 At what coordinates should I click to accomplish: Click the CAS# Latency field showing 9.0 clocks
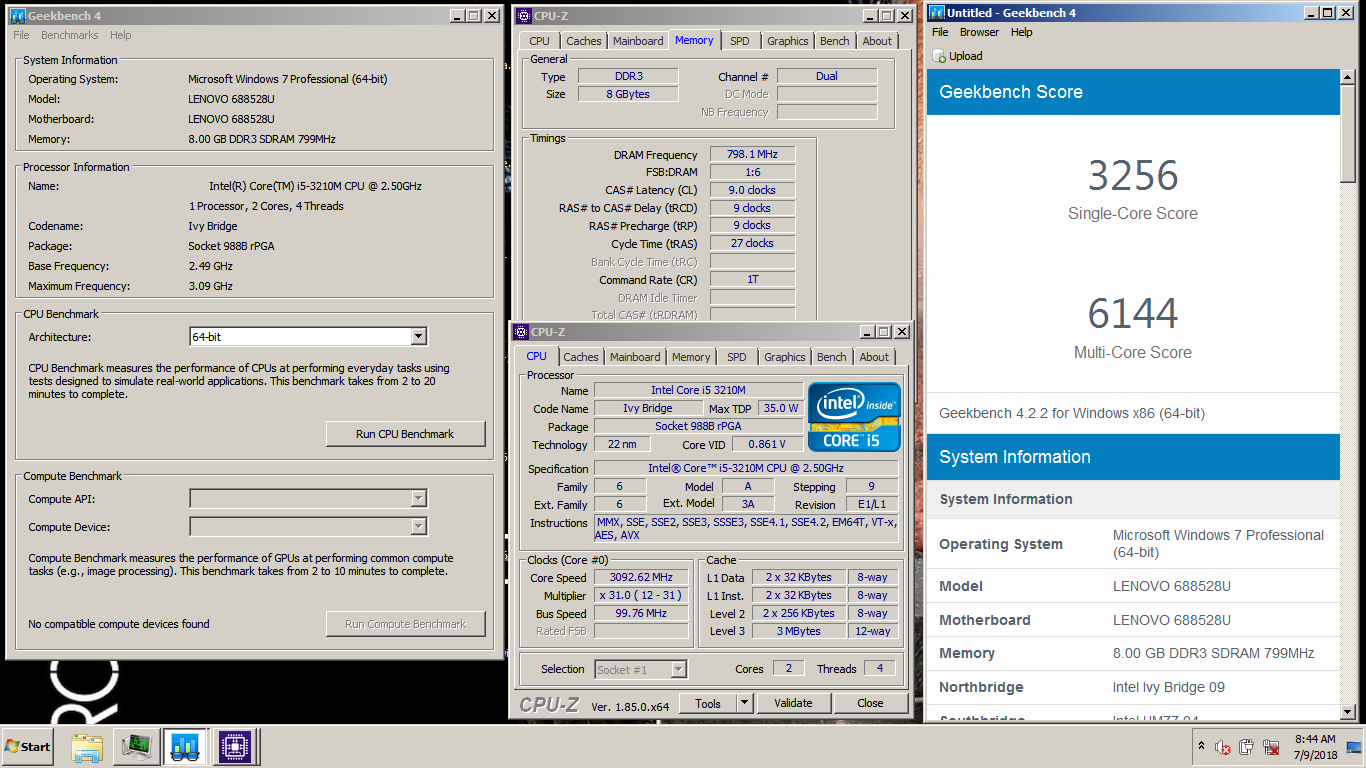click(753, 190)
